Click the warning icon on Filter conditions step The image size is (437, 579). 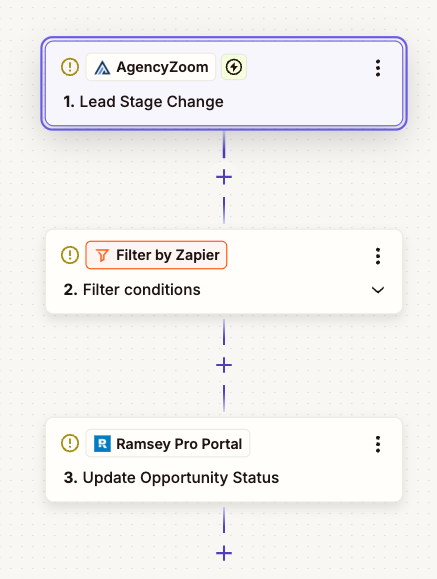[70, 255]
